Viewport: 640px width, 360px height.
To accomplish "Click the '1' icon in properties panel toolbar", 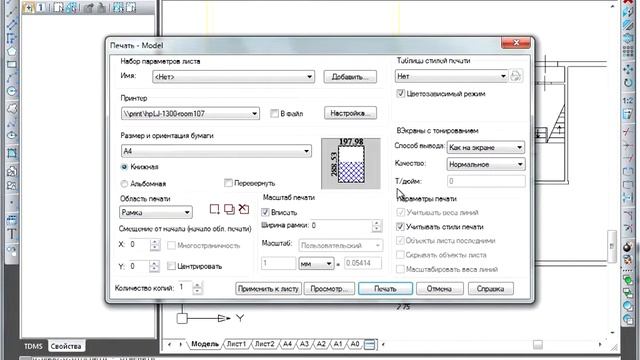I will point(41,7).
